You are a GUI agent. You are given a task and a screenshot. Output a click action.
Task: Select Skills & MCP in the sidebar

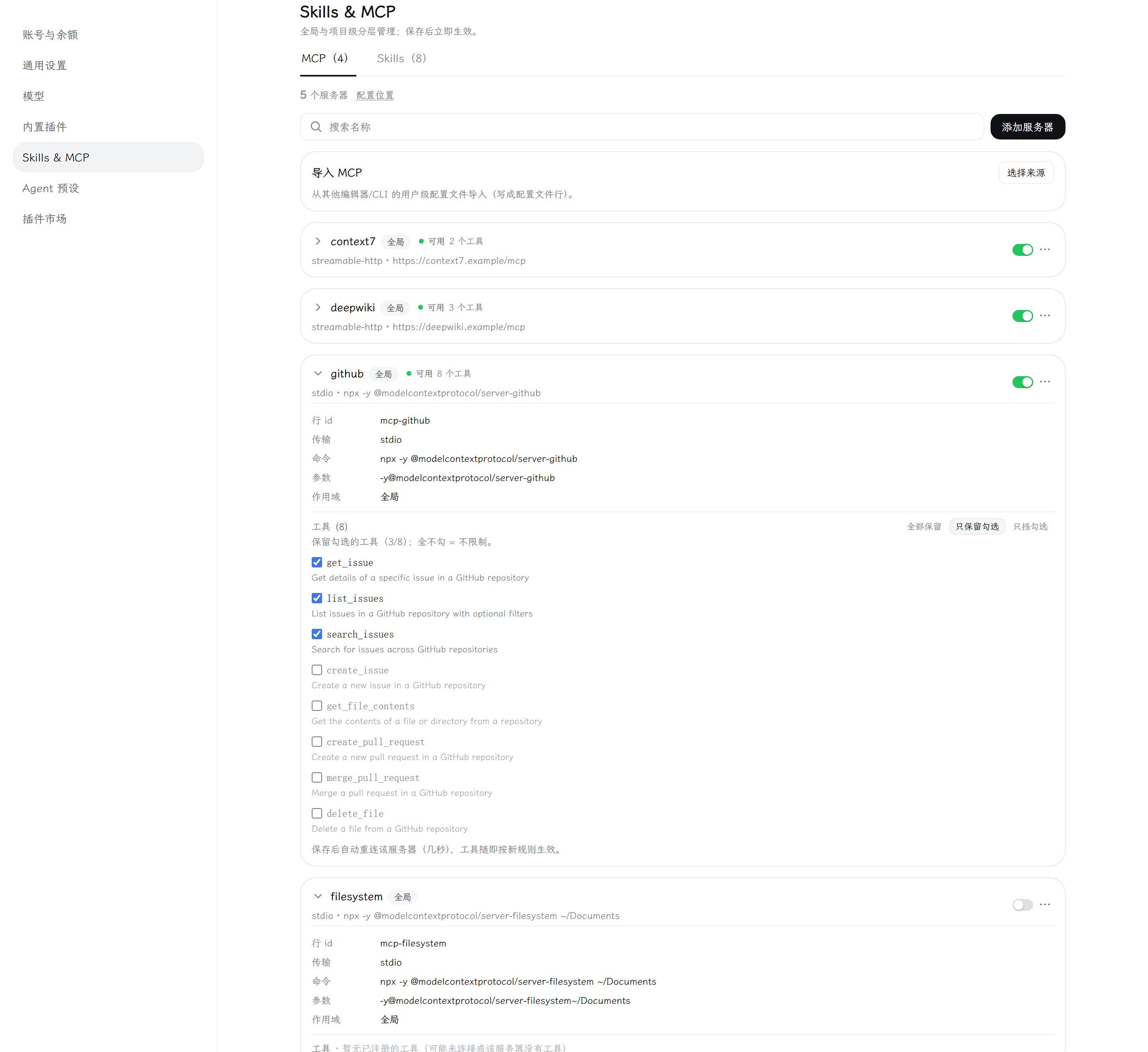point(108,157)
